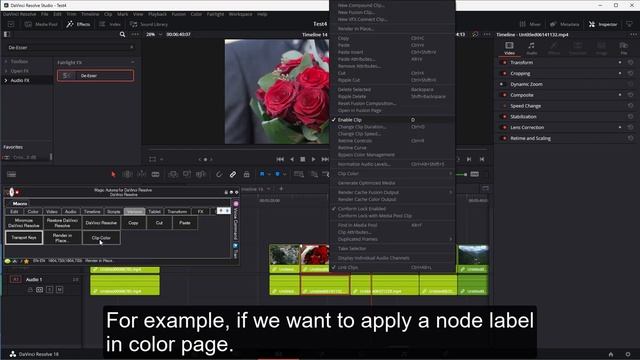Open the Transform tab in macro panel
640x360 pixels.
pyautogui.click(x=177, y=211)
